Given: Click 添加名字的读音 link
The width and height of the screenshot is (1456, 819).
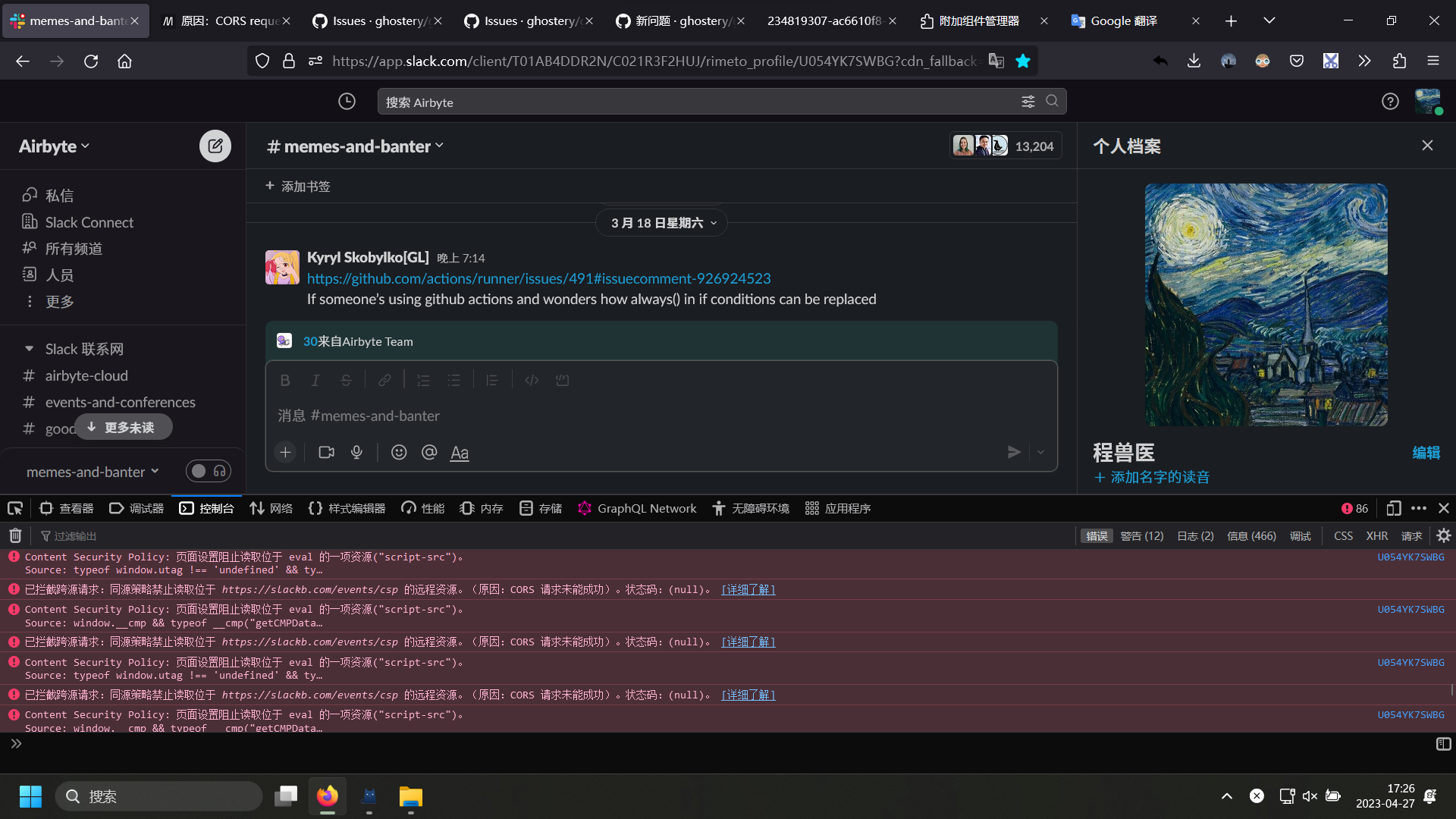Looking at the screenshot, I should 1152,477.
